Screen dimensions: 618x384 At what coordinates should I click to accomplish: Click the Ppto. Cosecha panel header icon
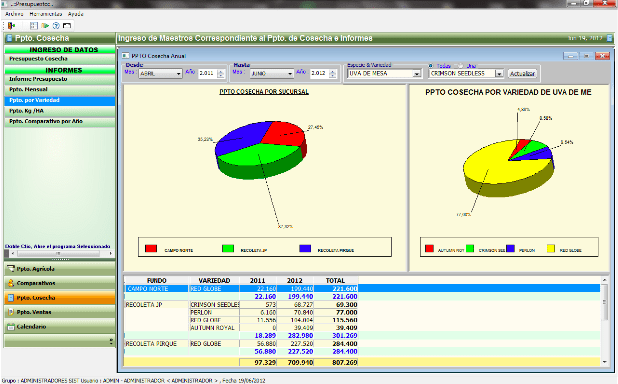tap(9, 38)
